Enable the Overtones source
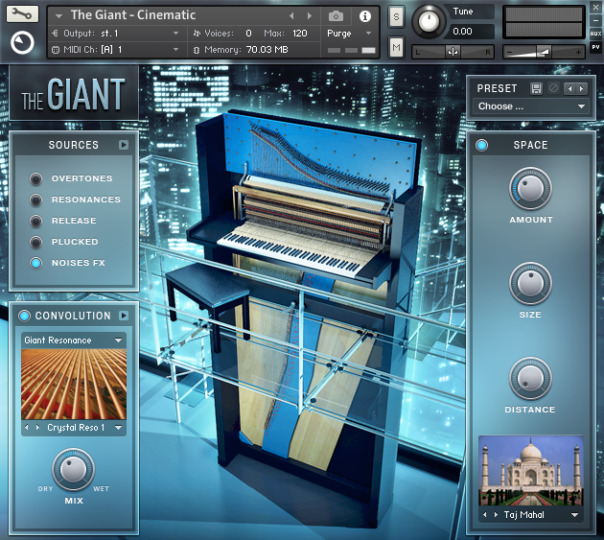This screenshot has width=604, height=540. coord(37,179)
